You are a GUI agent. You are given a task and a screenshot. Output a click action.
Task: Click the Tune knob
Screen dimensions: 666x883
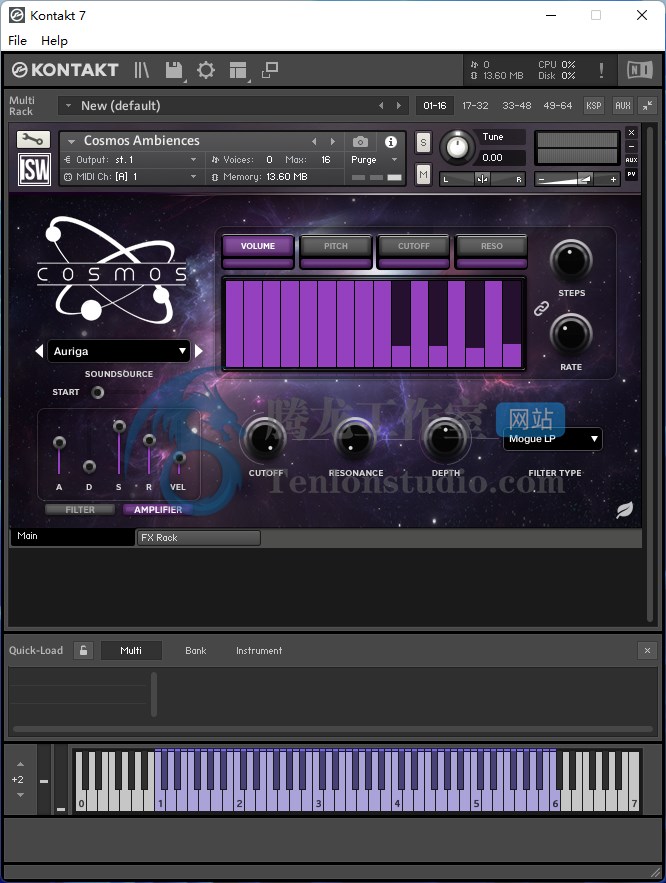[457, 147]
